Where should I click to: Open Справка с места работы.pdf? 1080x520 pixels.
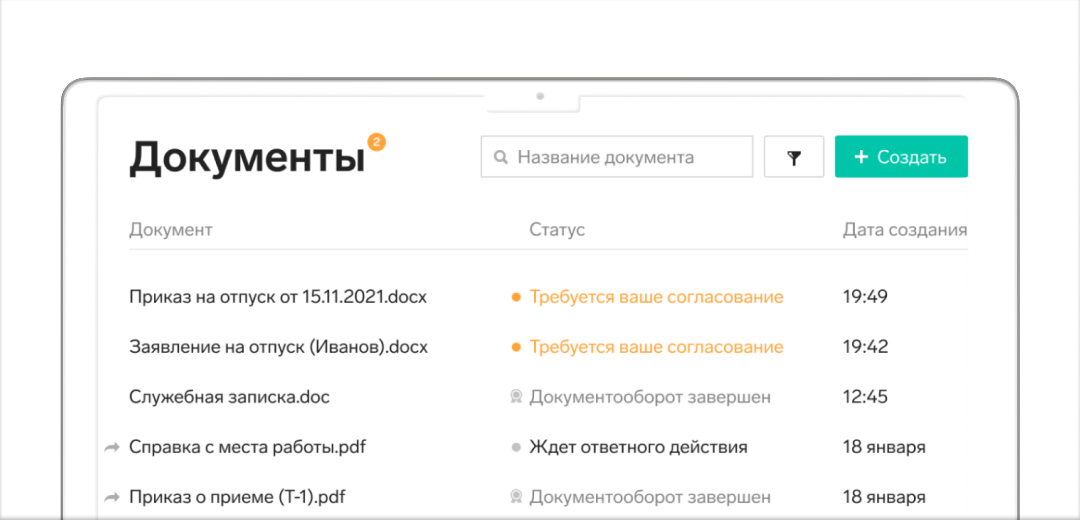247,447
